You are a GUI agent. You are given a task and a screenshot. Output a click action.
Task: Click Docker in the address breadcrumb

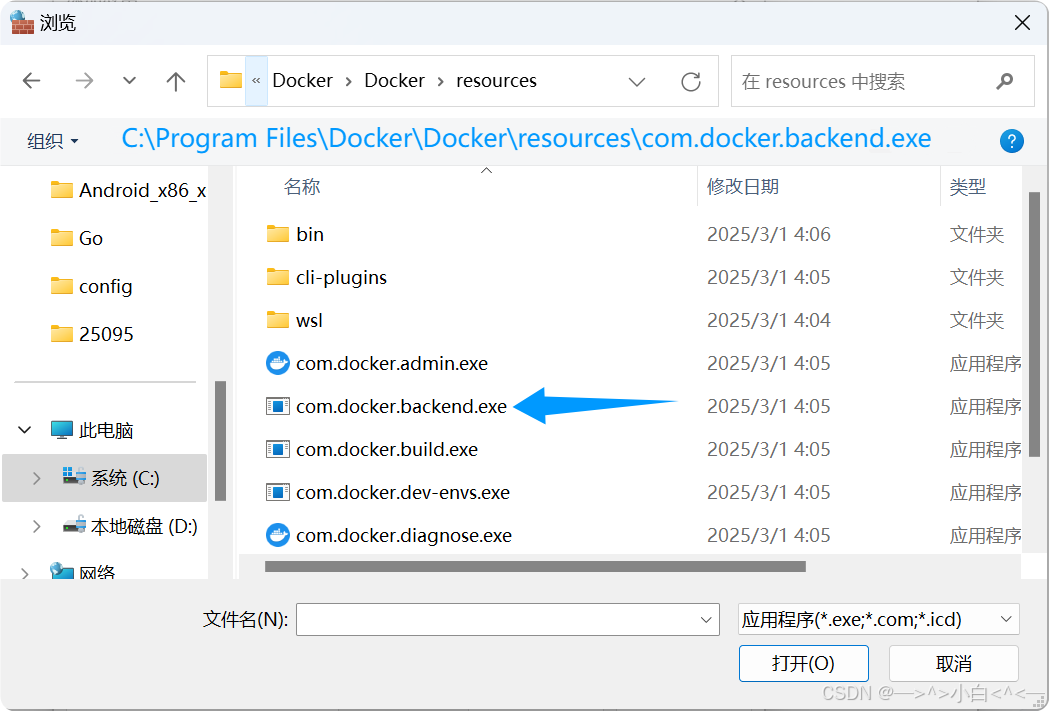pos(302,81)
